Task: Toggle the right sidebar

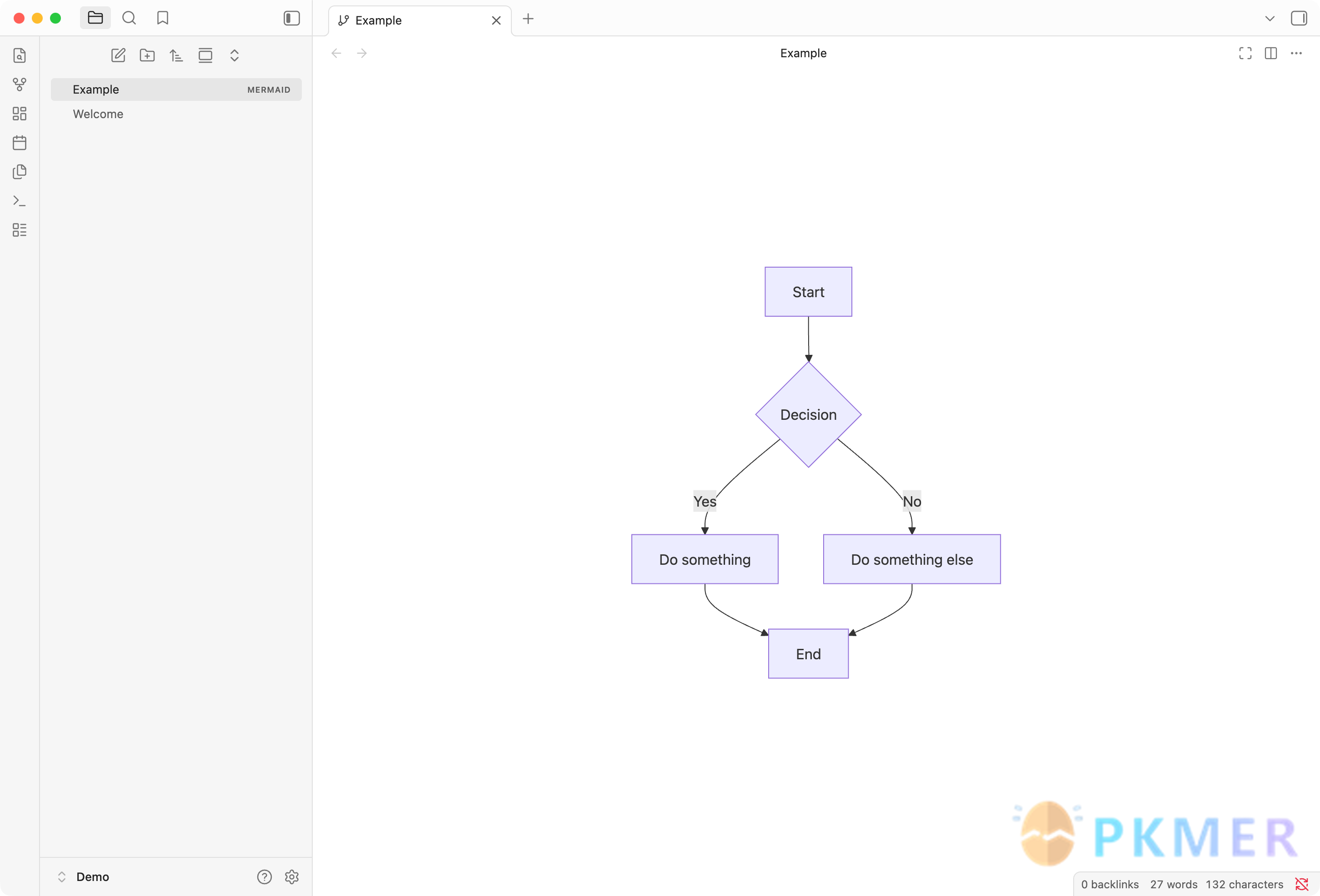Action: (x=1299, y=18)
